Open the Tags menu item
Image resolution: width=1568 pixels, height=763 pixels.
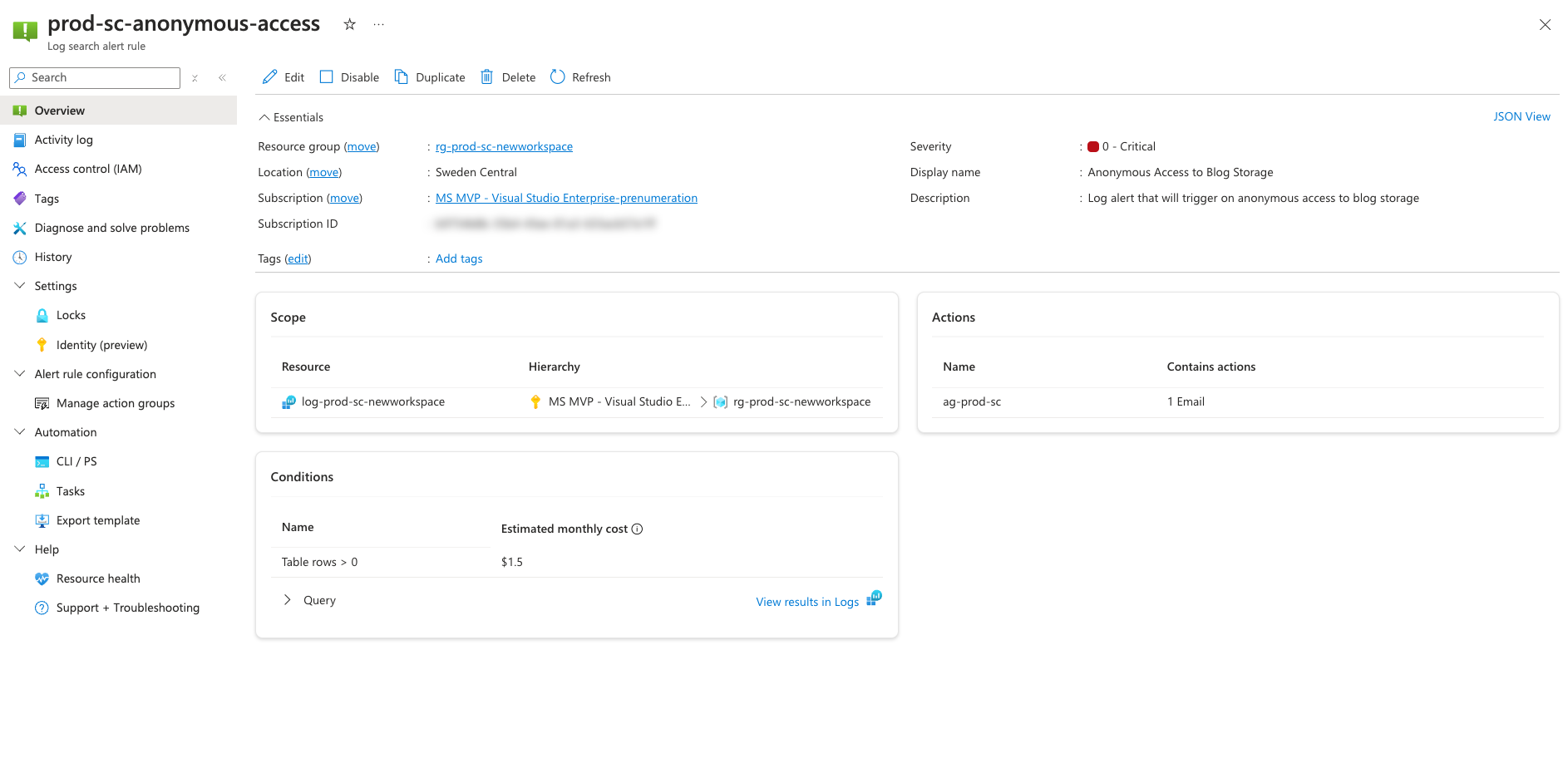pos(118,199)
